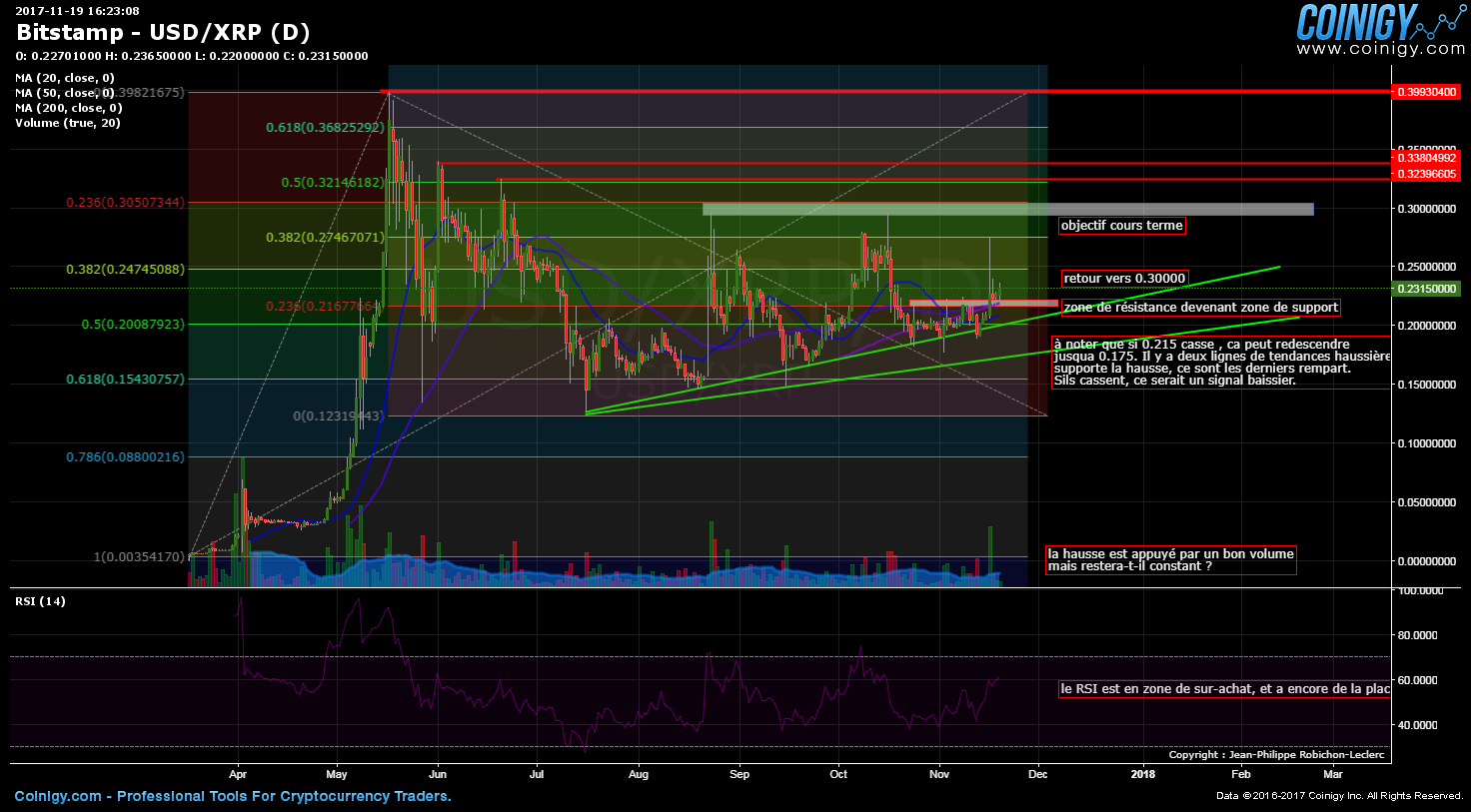Select the MA (50, close, 0) indicator label
The height and width of the screenshot is (812, 1471).
[x=65, y=93]
